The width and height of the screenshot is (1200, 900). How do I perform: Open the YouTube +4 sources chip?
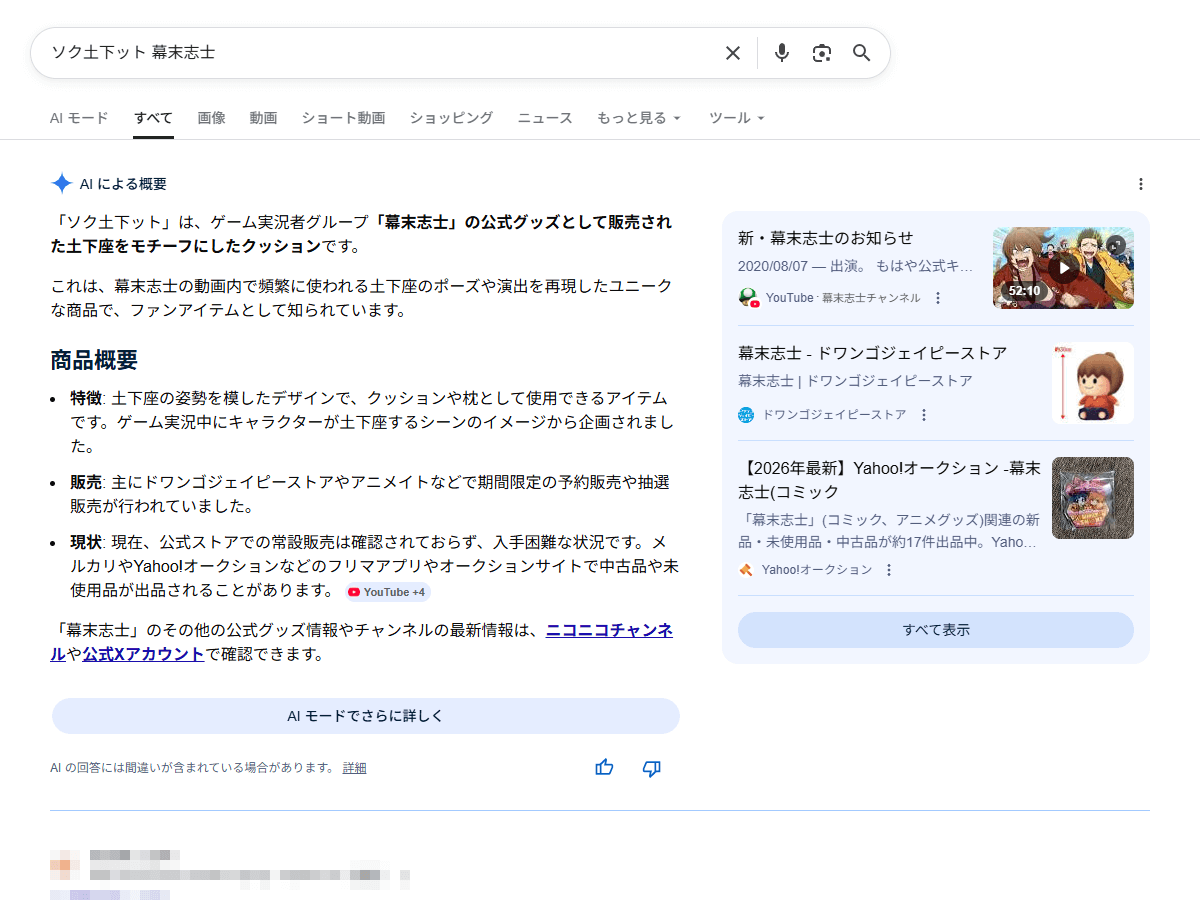coord(388,592)
